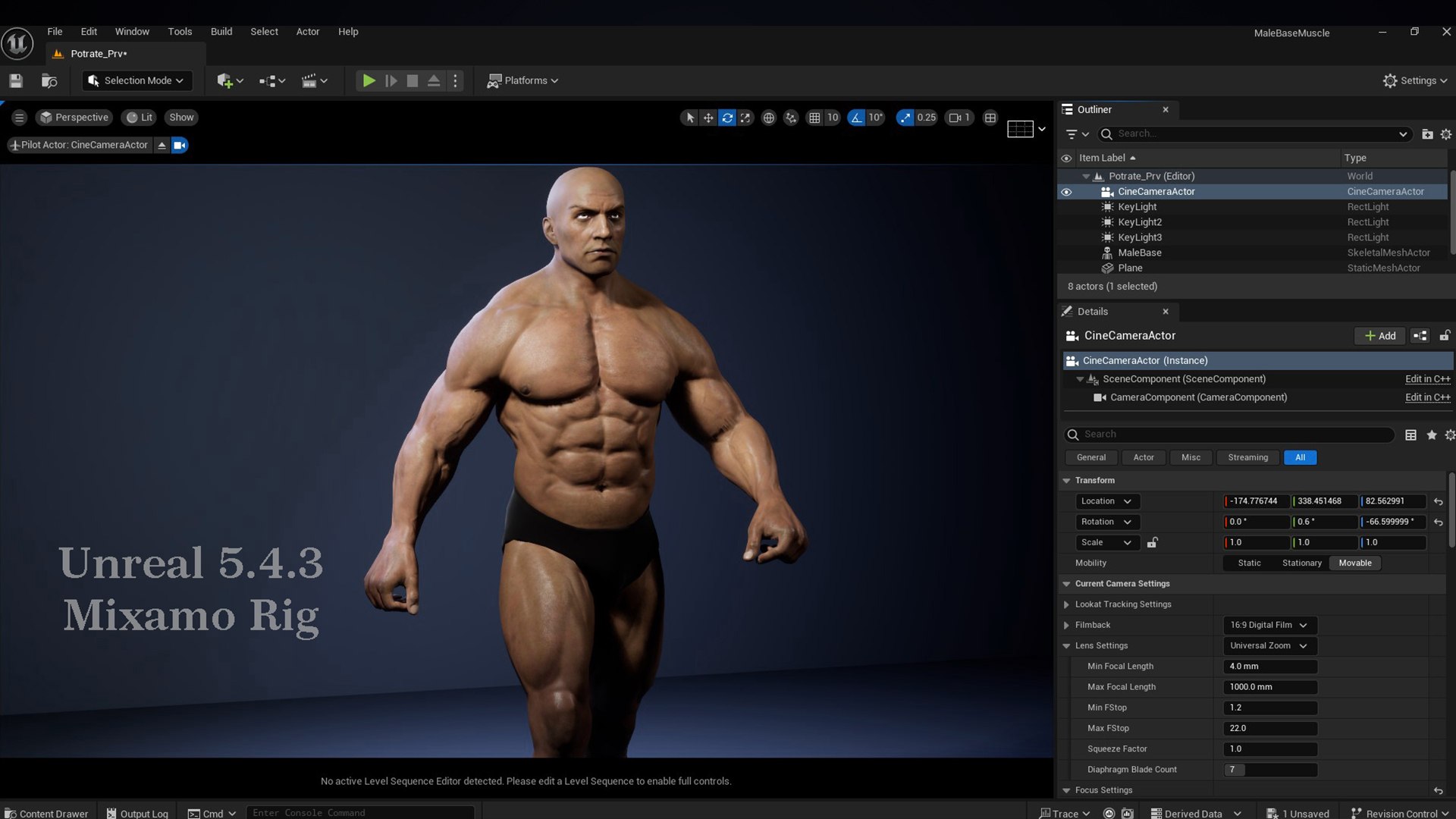Image resolution: width=1456 pixels, height=819 pixels.
Task: Activate the Scale objects tool
Action: 746,118
